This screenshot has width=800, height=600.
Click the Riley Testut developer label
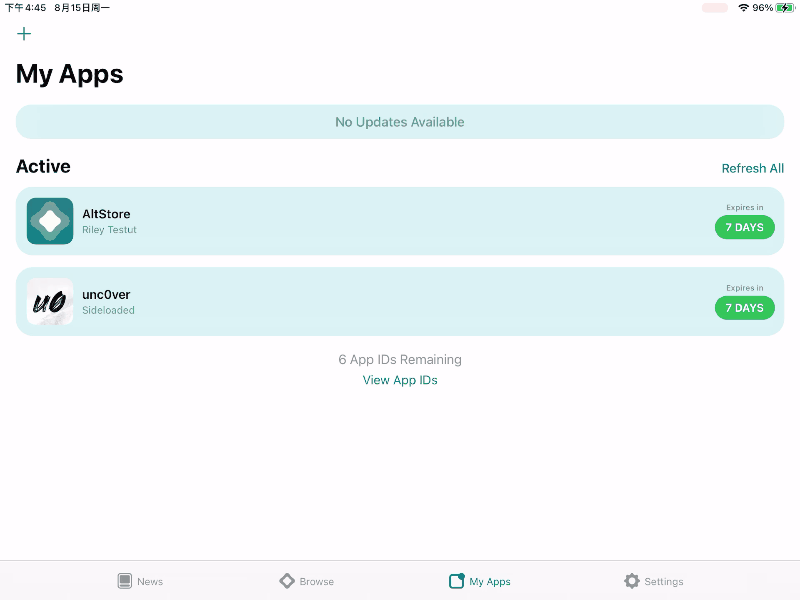click(109, 230)
